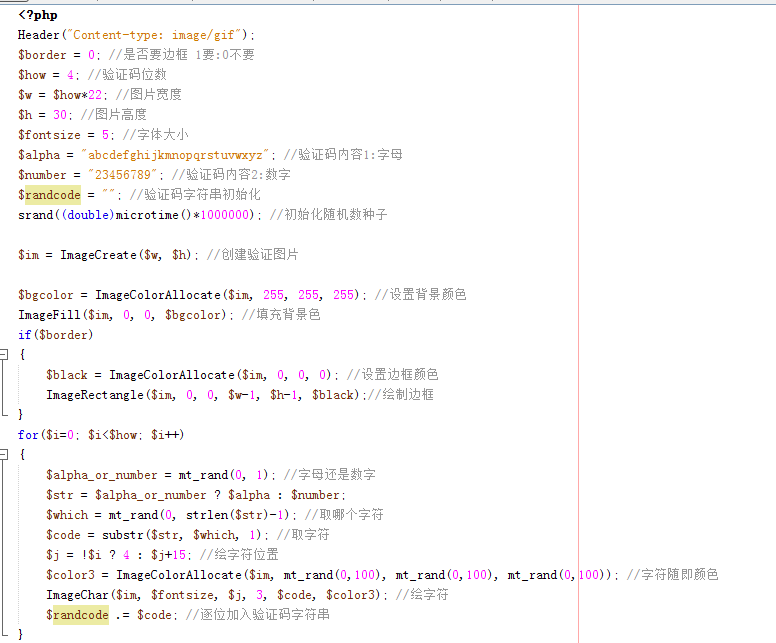
Task: Click the $w = $how*22 line
Action: 100,95
